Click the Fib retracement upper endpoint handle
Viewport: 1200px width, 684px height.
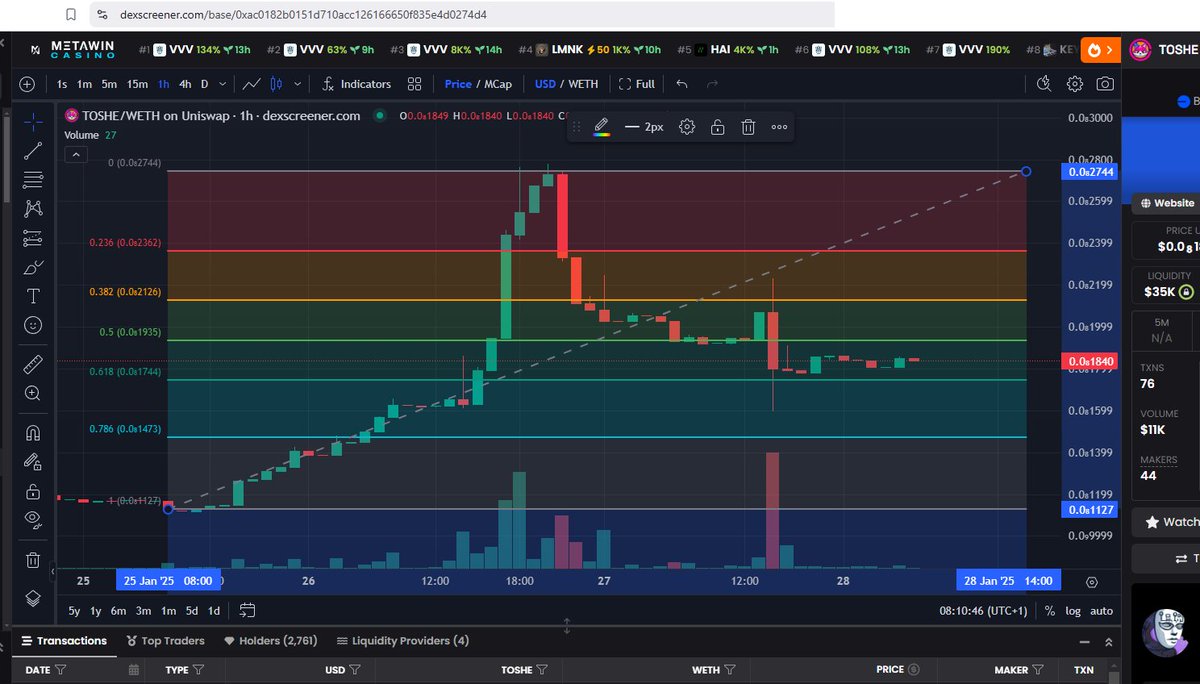click(1026, 172)
